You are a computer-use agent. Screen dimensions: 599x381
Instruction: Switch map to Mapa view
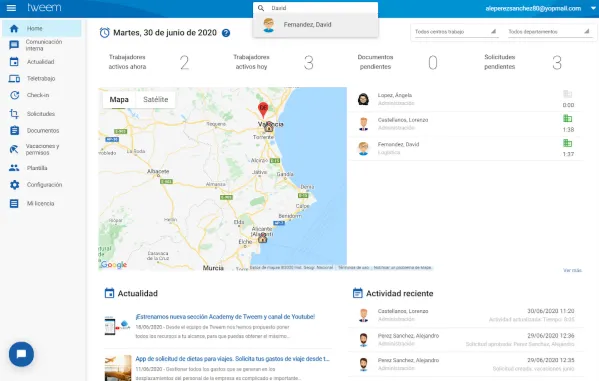(x=119, y=99)
